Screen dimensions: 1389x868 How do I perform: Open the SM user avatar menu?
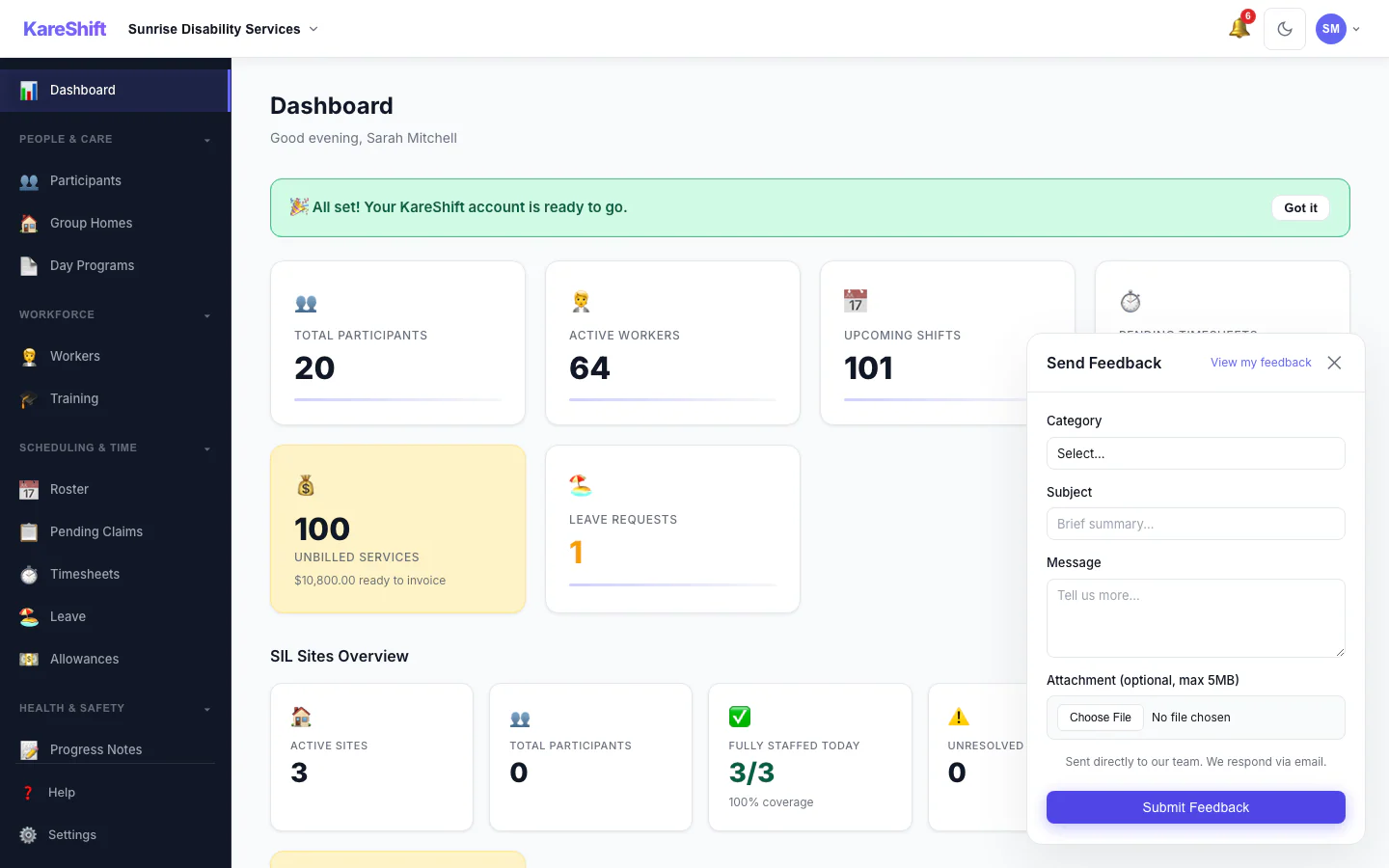point(1338,29)
